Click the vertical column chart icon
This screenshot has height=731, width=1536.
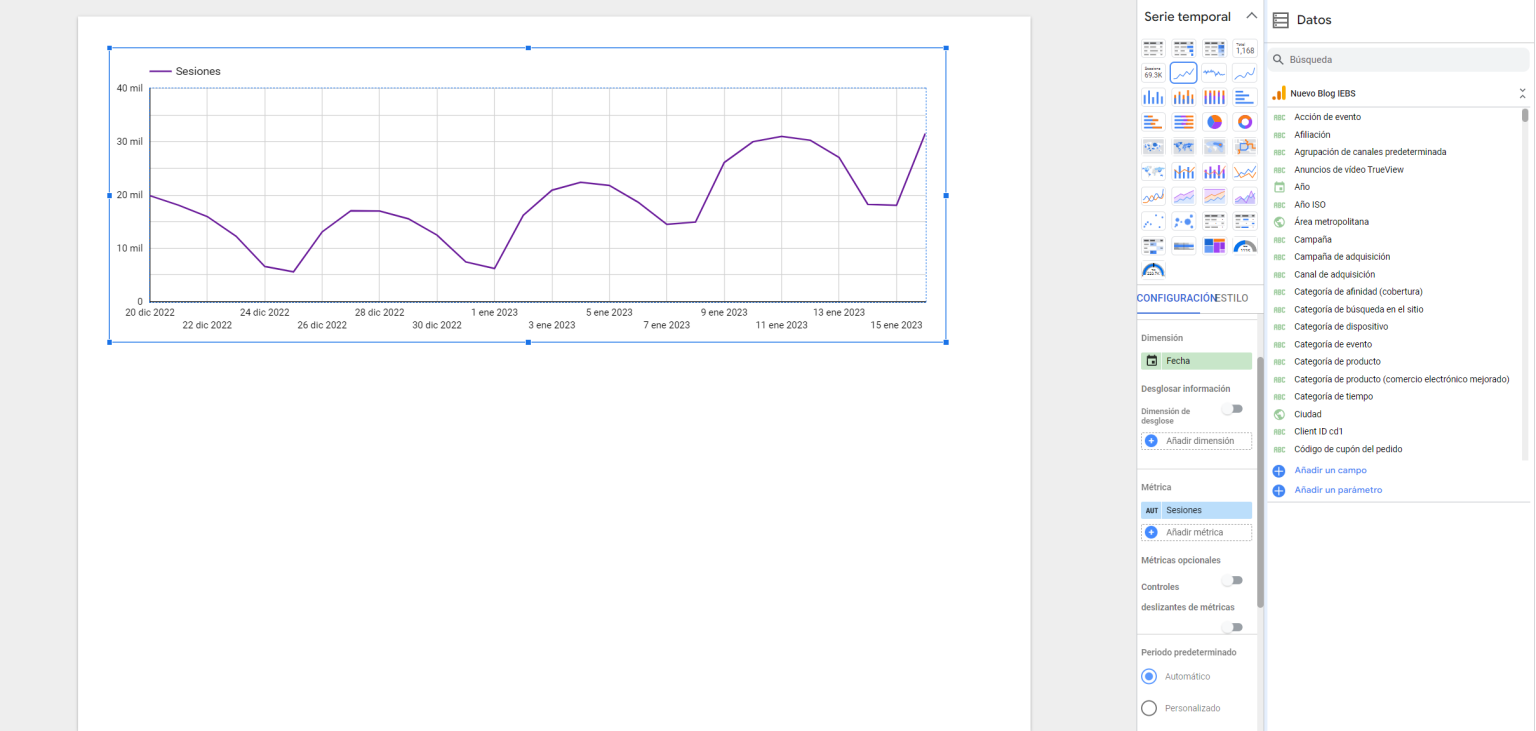point(1153,97)
